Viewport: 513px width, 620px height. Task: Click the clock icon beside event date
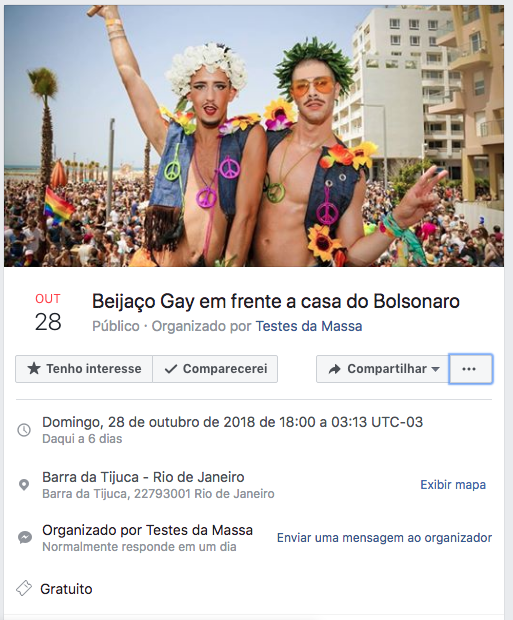[24, 430]
